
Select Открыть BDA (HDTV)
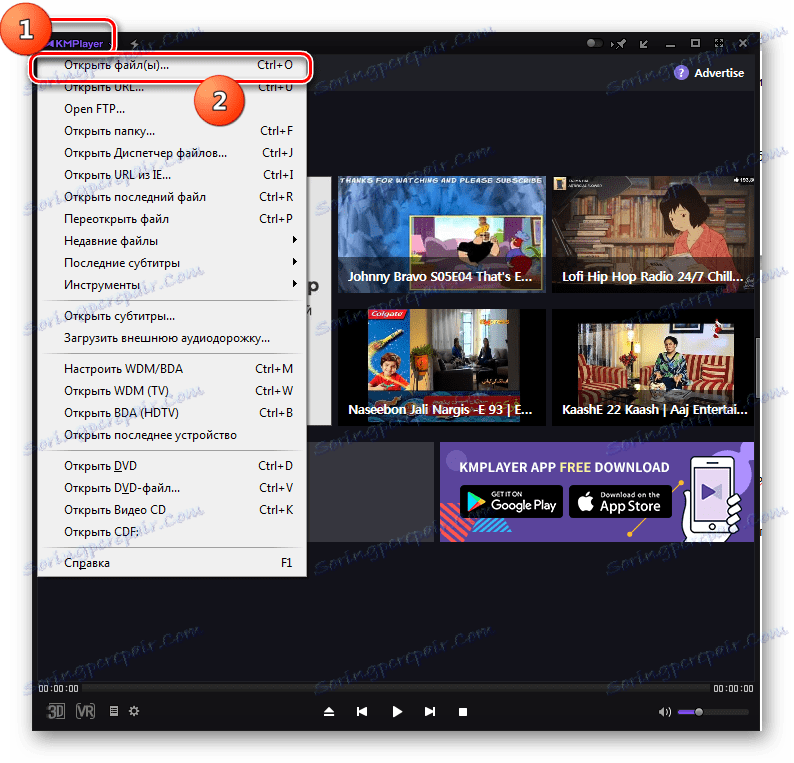pos(172,413)
